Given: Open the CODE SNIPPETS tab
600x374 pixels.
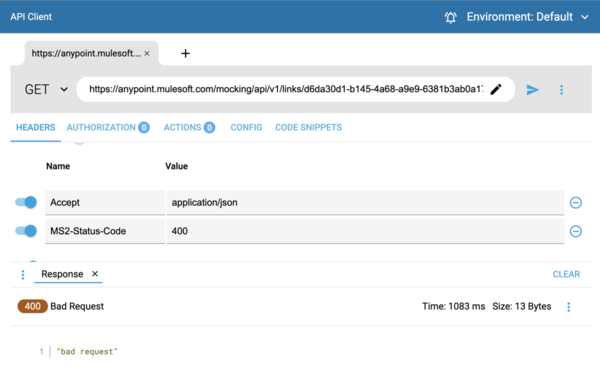Looking at the screenshot, I should click(x=308, y=127).
